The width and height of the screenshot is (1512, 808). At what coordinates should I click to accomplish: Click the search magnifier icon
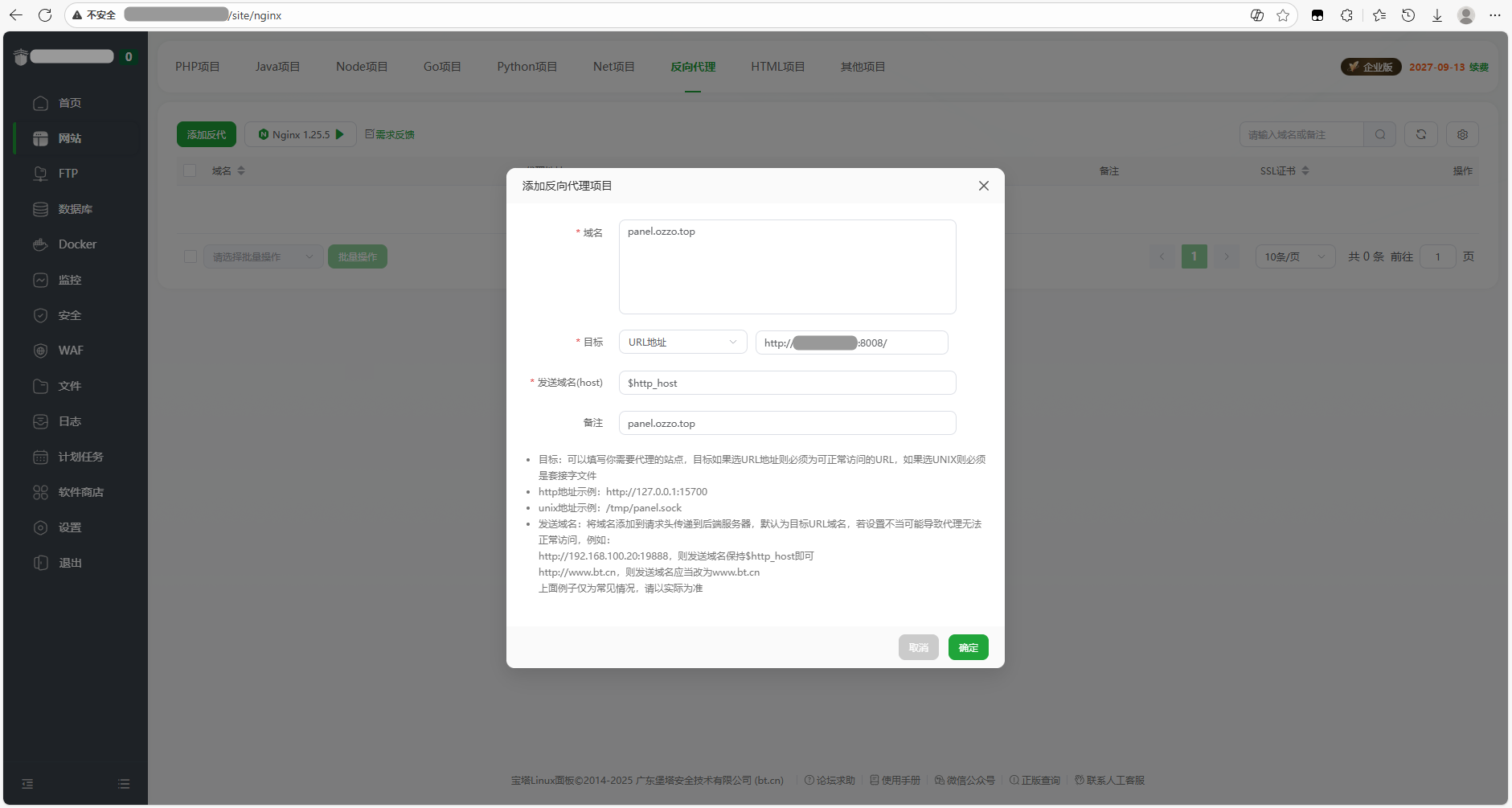point(1379,134)
